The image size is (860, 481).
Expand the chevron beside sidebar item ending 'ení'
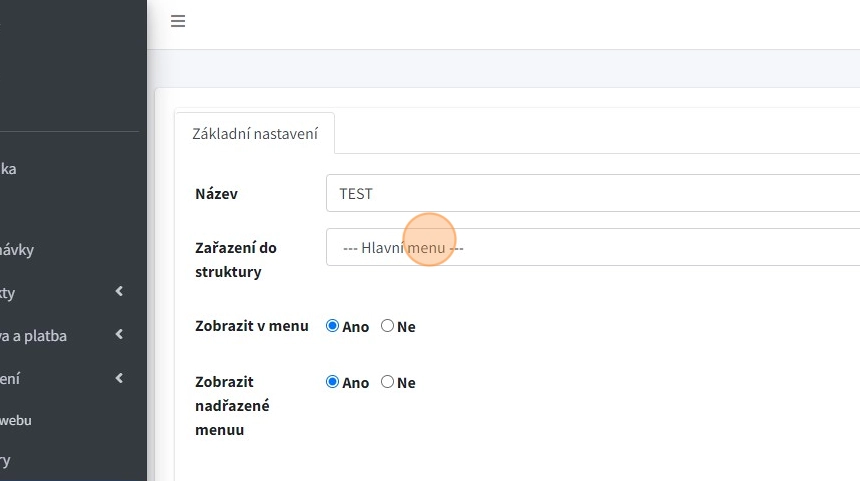coord(119,378)
